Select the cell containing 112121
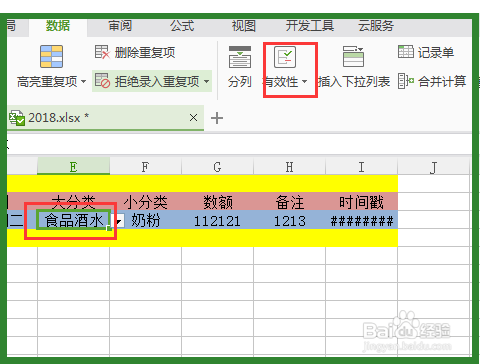Viewport: 480px width, 364px height. tap(217, 220)
